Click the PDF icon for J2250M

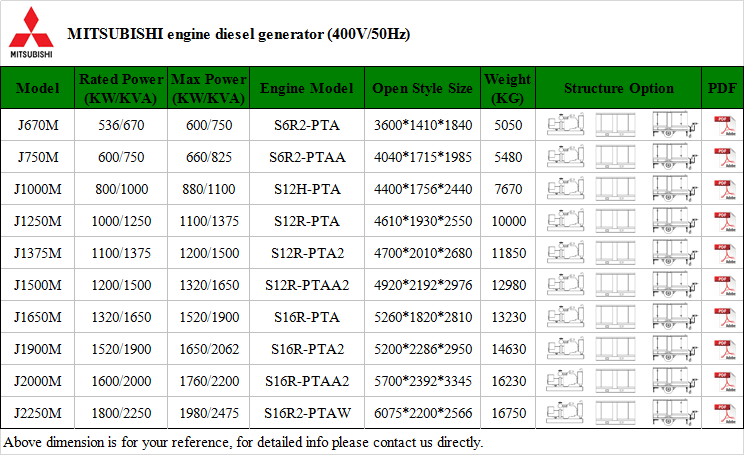pyautogui.click(x=723, y=413)
